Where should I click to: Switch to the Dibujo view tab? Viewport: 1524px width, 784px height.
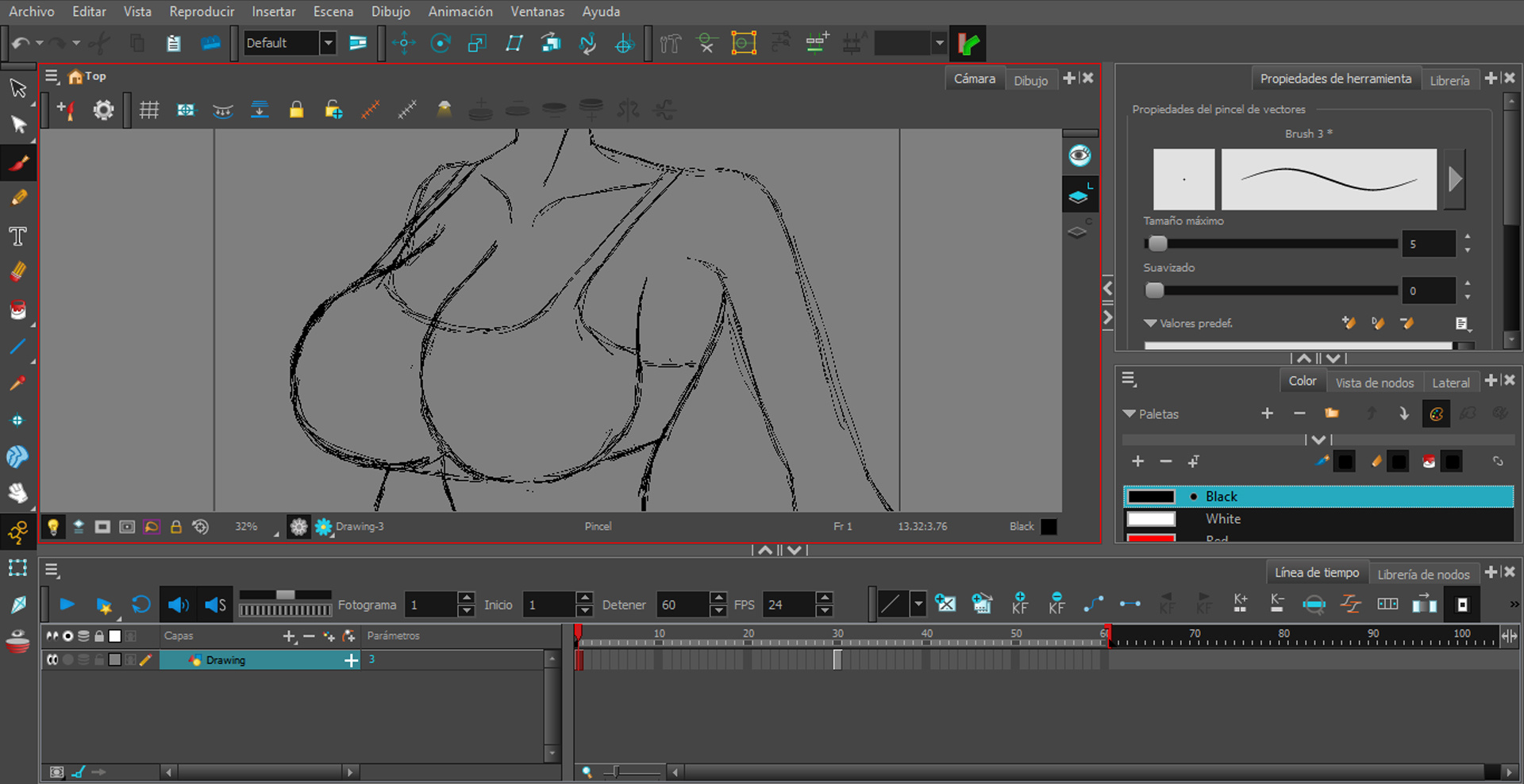[1030, 80]
